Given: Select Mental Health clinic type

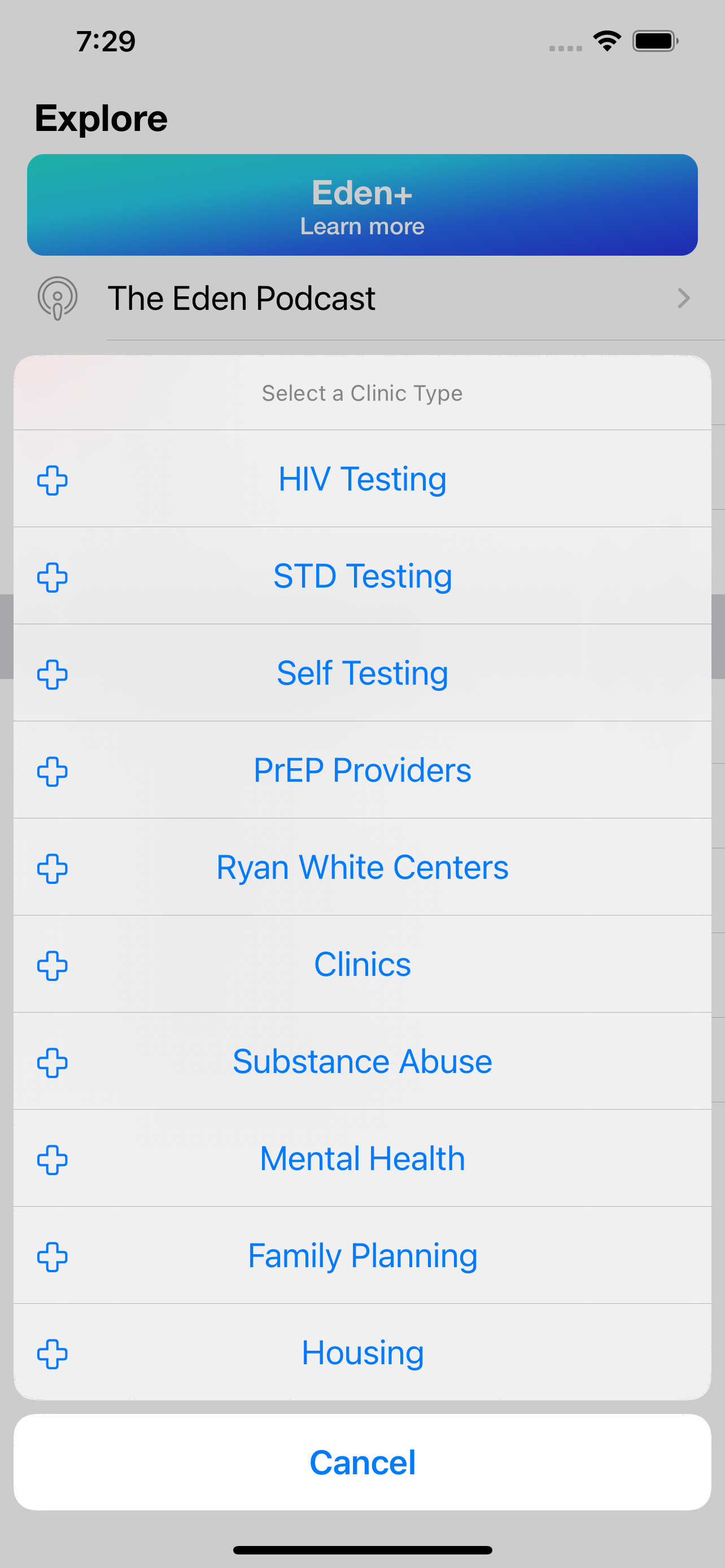Looking at the screenshot, I should 362,1158.
